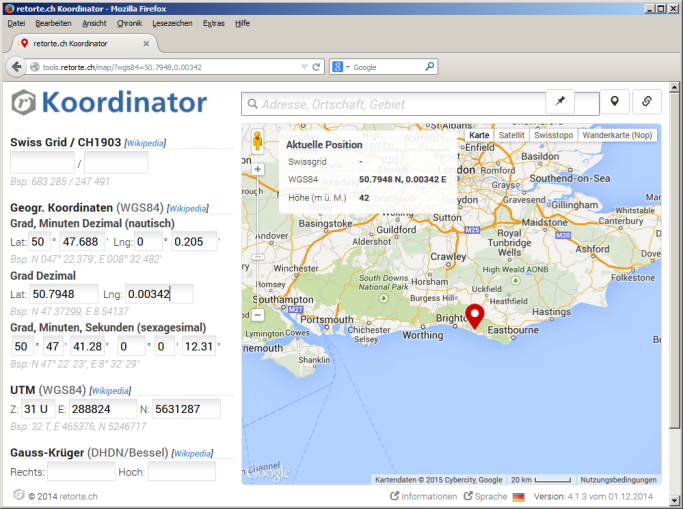Click the retorte logo icon in footer
683x509 pixels.
(19, 495)
